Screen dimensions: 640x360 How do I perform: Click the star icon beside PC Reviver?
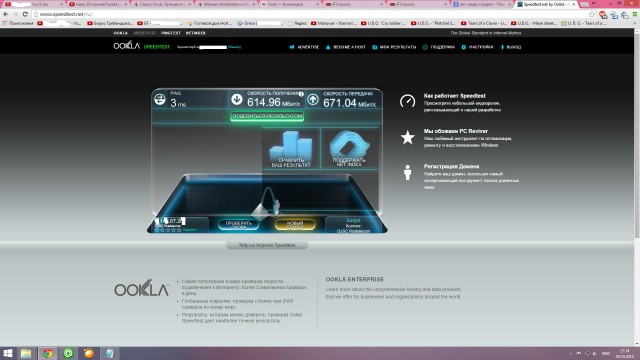(x=407, y=138)
